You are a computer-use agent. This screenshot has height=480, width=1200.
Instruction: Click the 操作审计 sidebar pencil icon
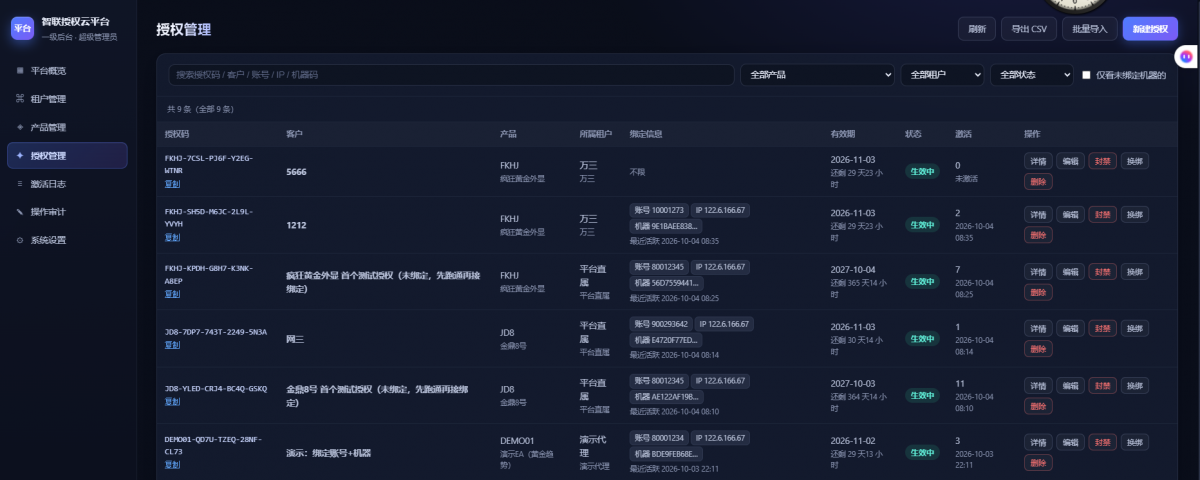click(x=20, y=212)
